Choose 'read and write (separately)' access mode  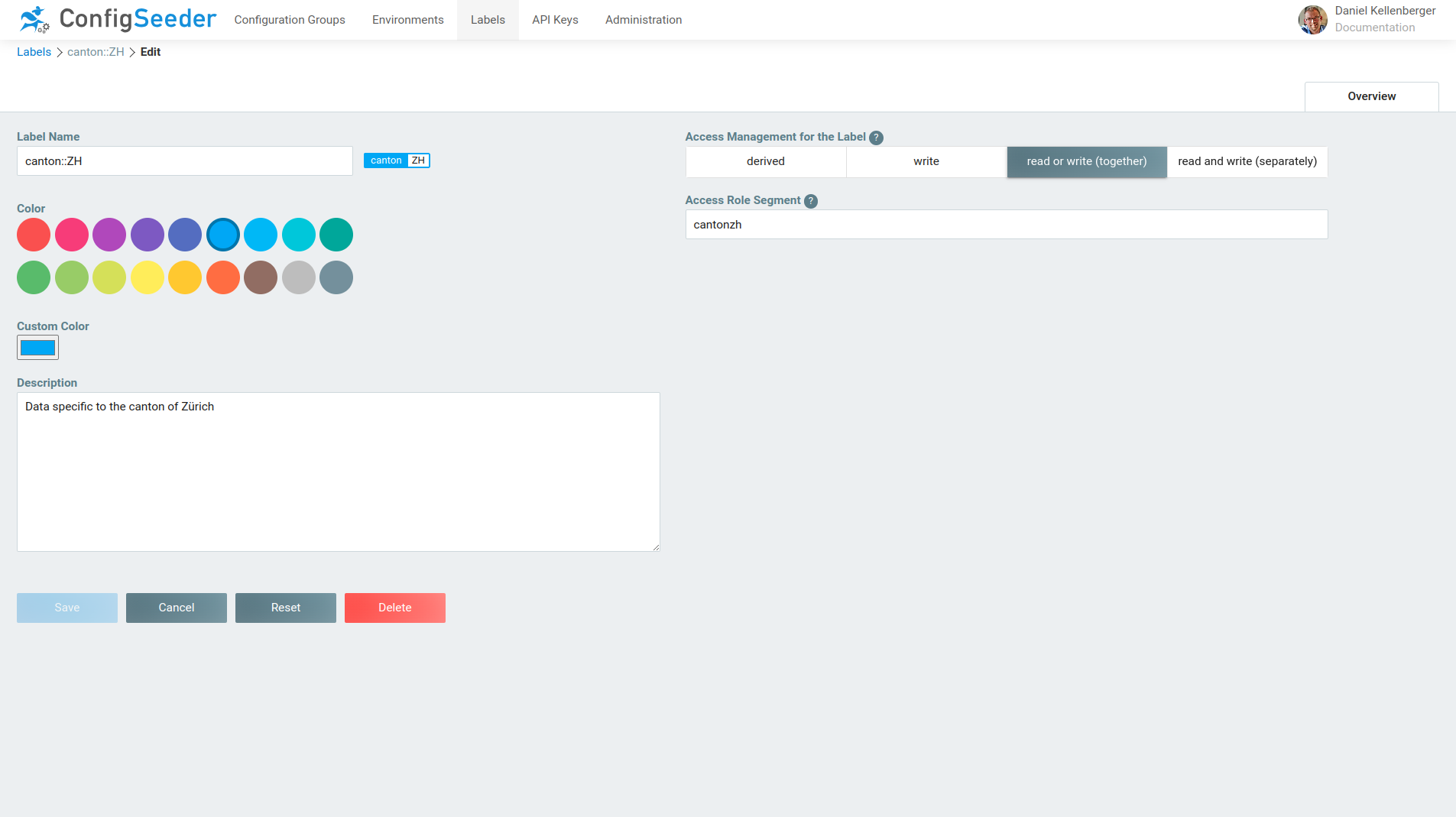[1247, 161]
